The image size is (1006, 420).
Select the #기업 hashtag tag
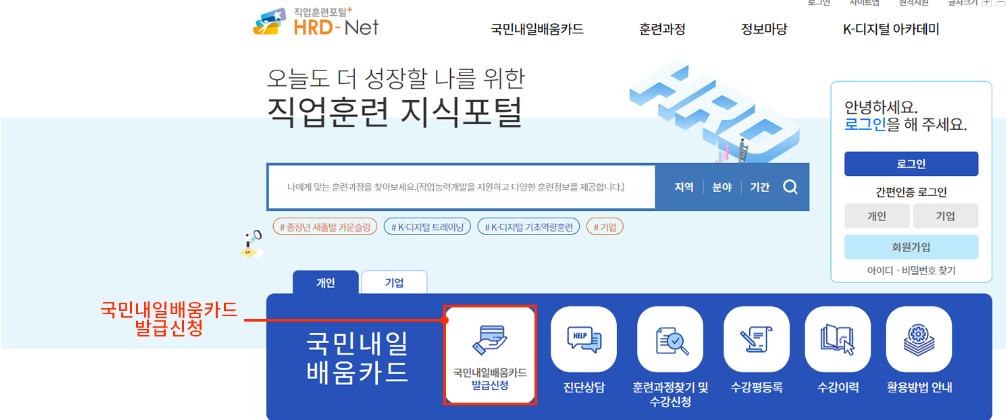pos(605,227)
